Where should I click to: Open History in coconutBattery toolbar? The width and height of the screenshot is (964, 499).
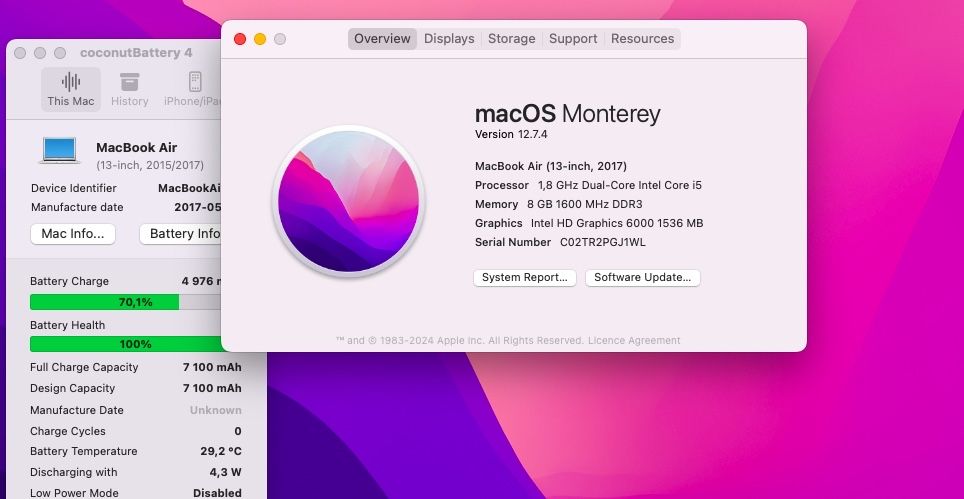pos(130,90)
